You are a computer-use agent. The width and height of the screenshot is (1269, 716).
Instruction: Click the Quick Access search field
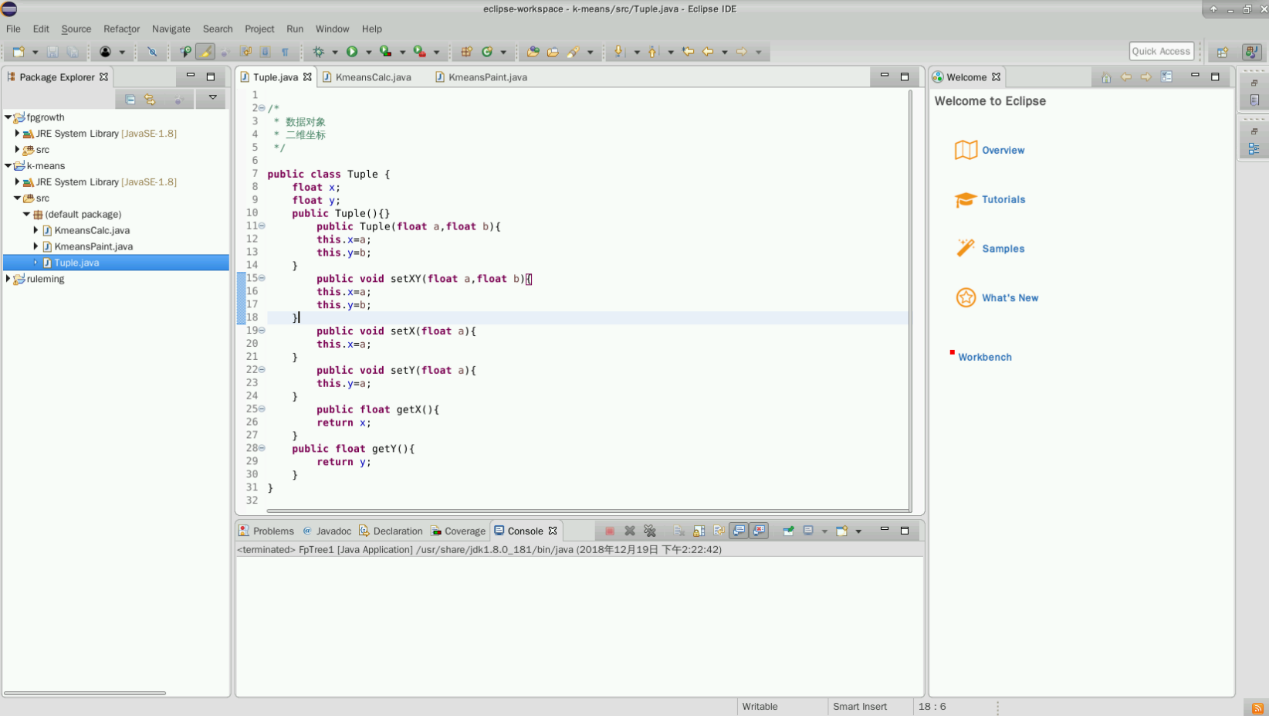1160,51
